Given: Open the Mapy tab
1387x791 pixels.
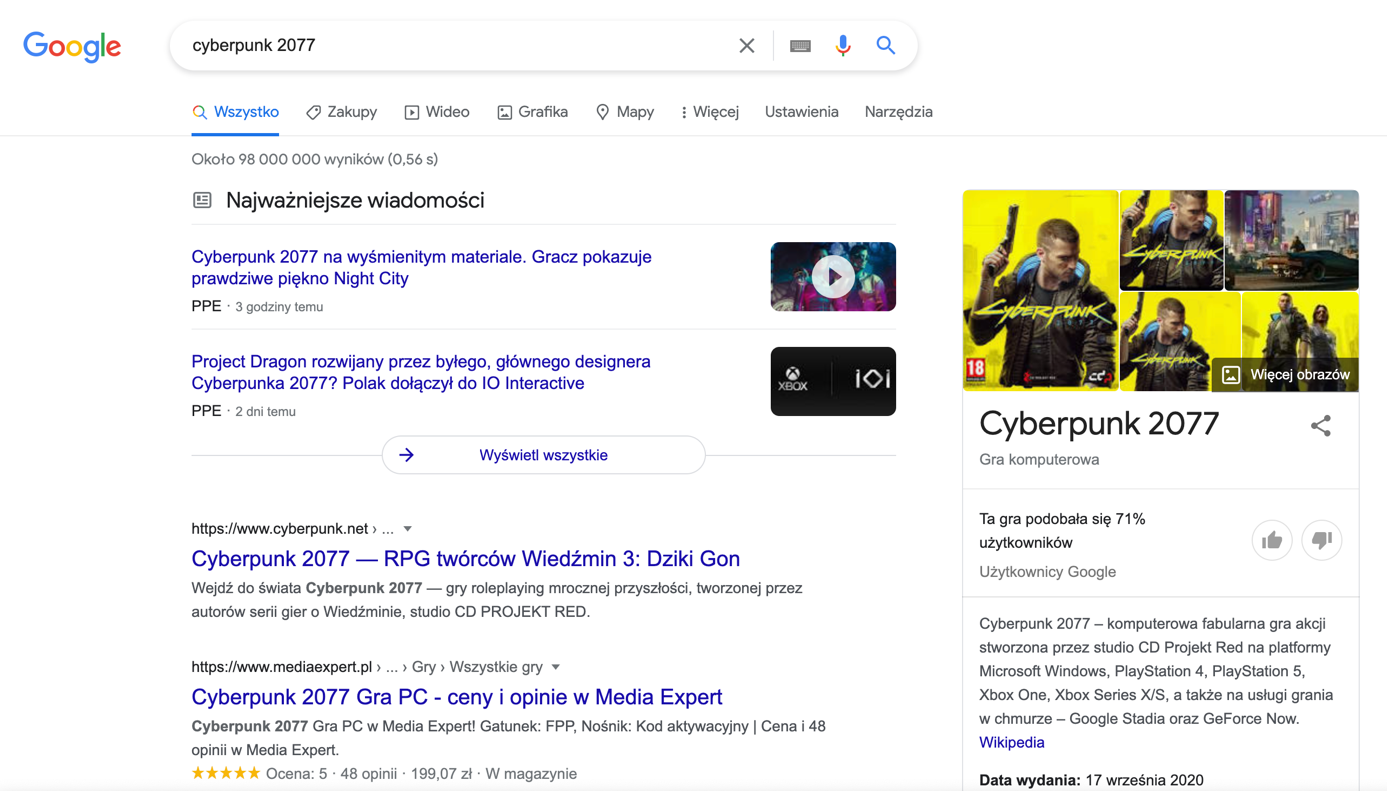Looking at the screenshot, I should 625,112.
